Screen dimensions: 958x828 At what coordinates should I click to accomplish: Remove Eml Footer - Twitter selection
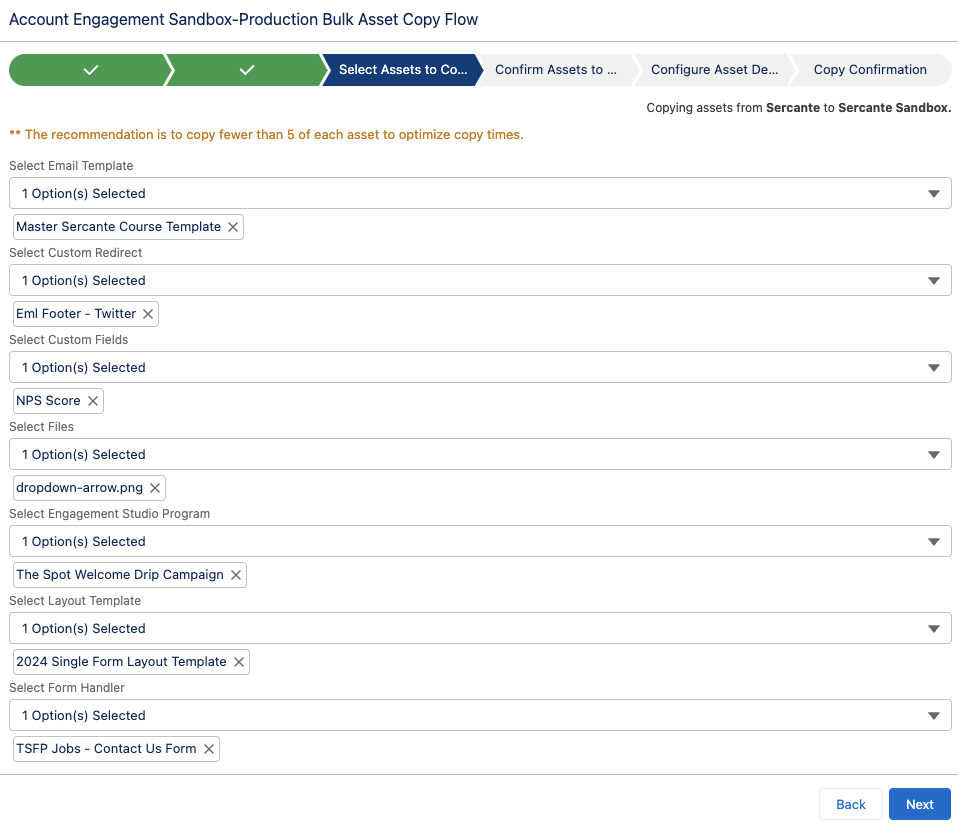[148, 314]
